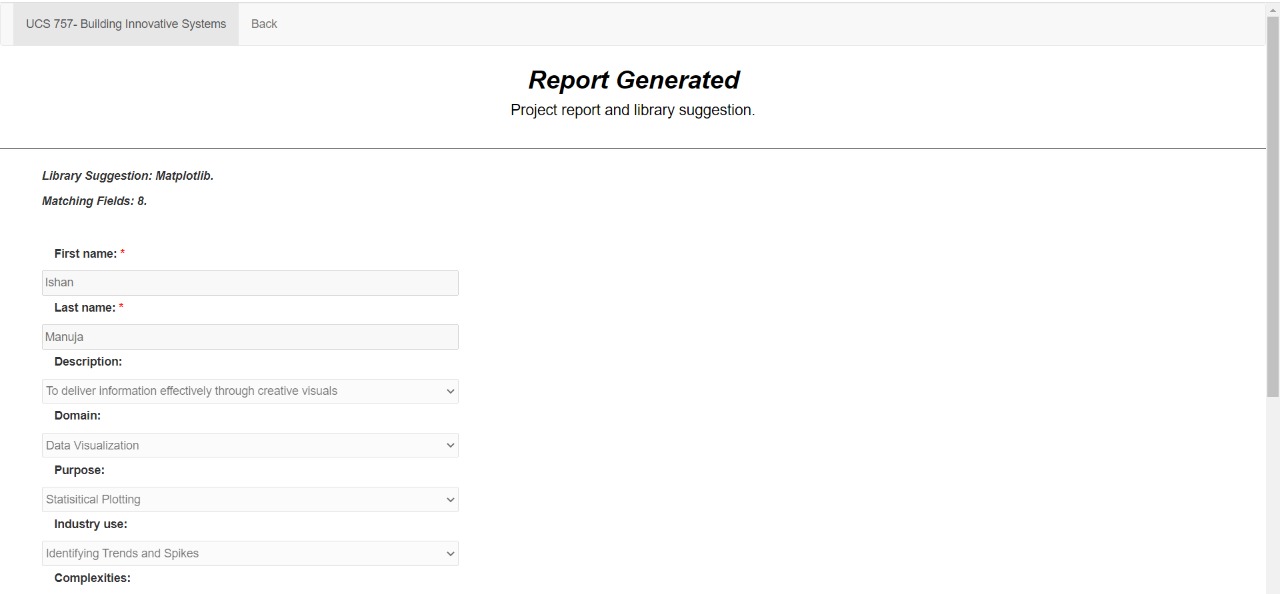
Task: Select the Back navigation item
Action: click(x=263, y=23)
